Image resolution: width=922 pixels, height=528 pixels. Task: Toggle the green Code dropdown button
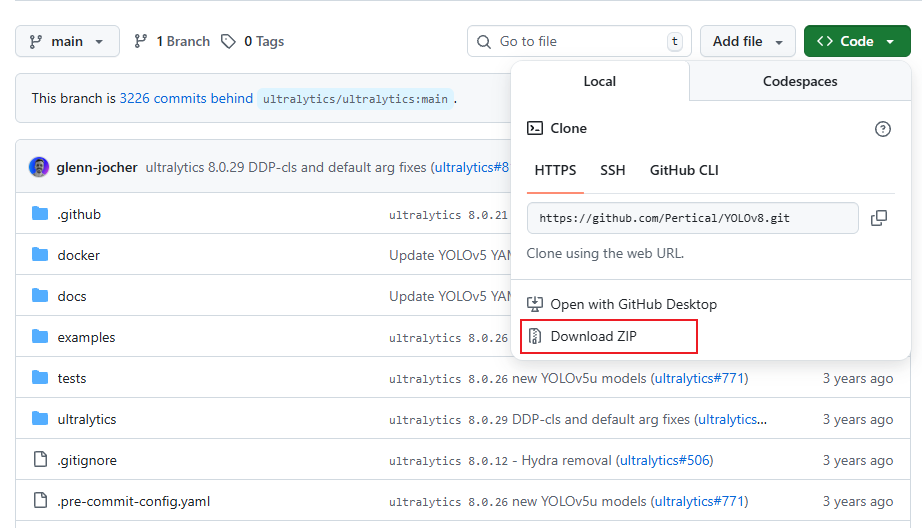pyautogui.click(x=857, y=41)
